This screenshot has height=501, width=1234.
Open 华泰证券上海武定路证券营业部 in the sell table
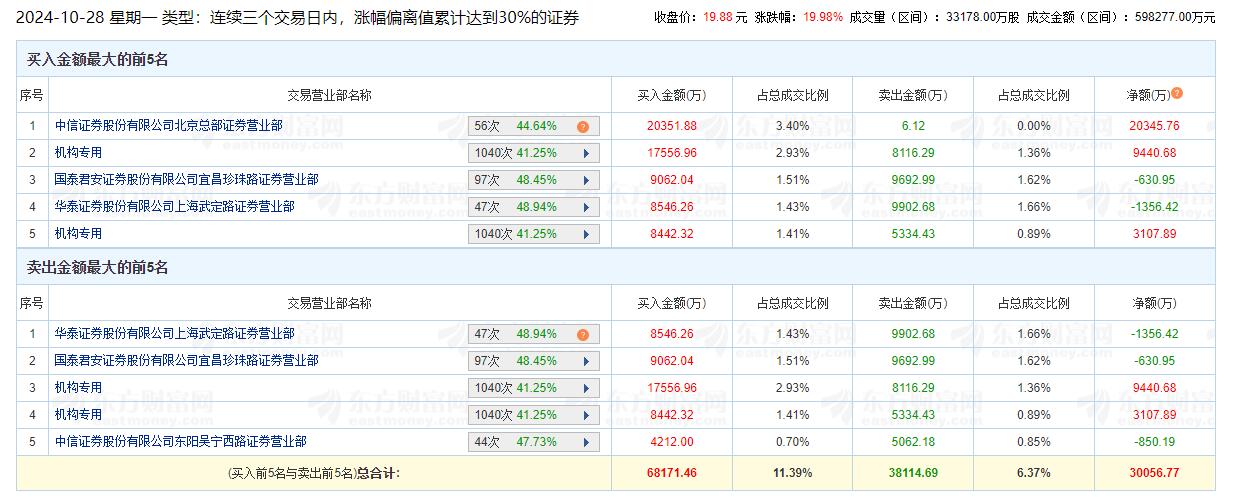(174, 334)
